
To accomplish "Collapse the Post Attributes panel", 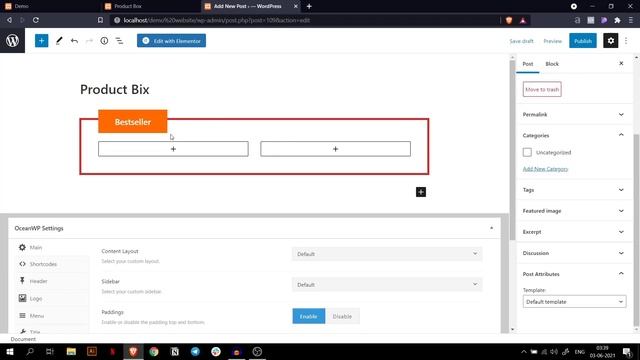I will pyautogui.click(x=574, y=274).
